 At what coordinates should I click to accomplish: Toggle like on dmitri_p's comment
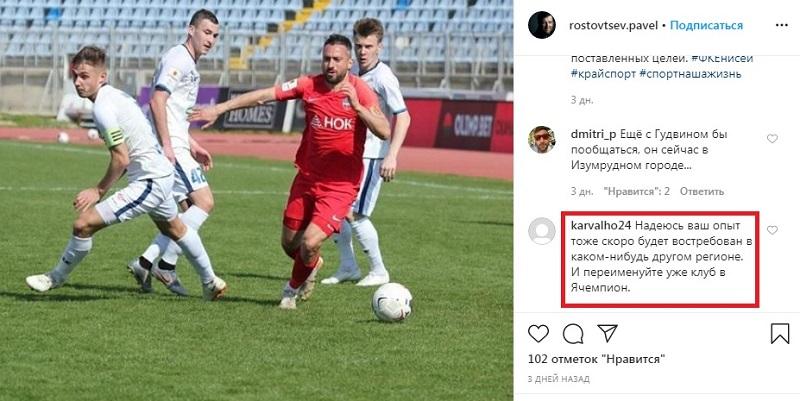[x=772, y=138]
